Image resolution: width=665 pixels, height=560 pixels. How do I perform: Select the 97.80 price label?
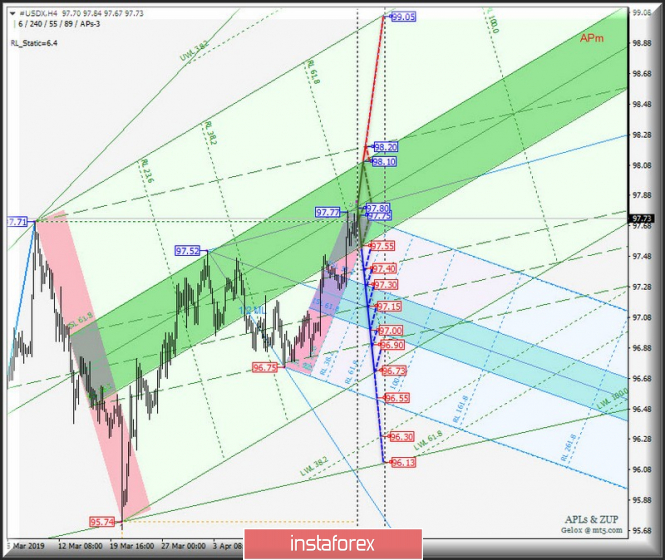(x=377, y=208)
